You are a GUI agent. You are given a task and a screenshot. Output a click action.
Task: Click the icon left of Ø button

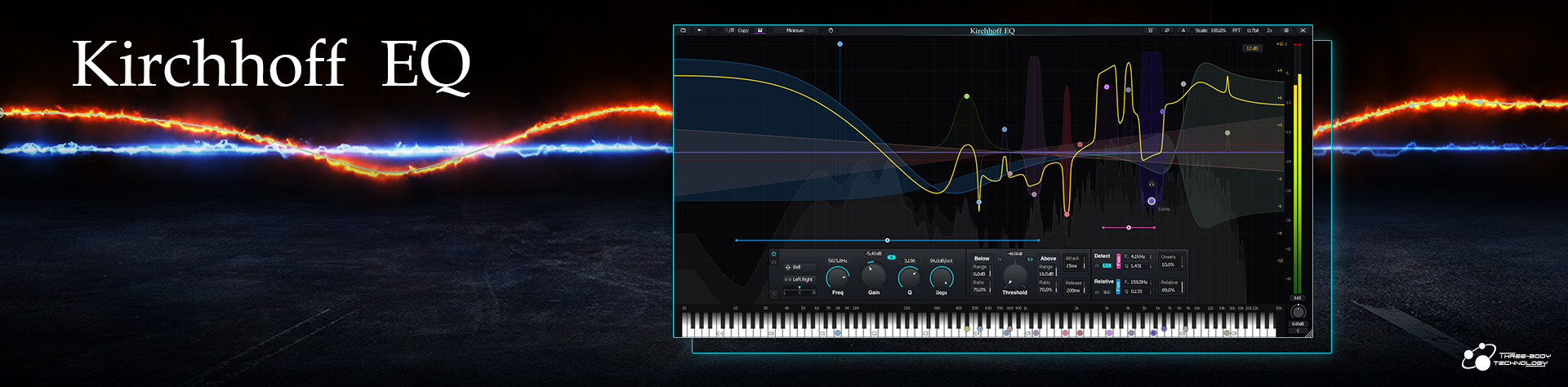[1151, 30]
